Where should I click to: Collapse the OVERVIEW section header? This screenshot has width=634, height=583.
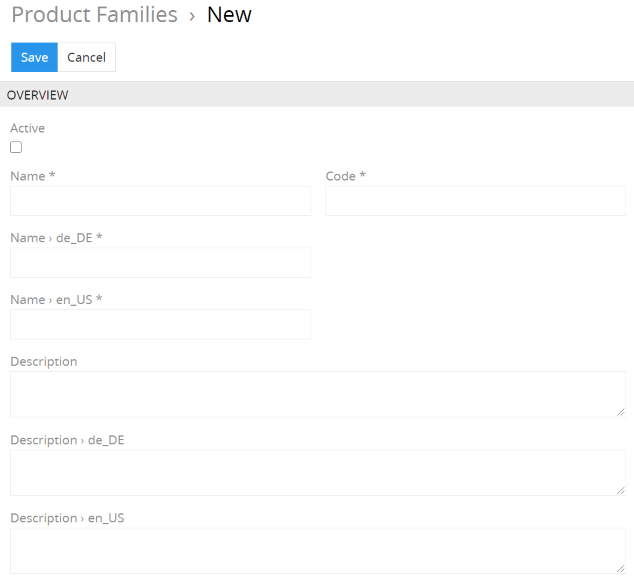coord(317,95)
